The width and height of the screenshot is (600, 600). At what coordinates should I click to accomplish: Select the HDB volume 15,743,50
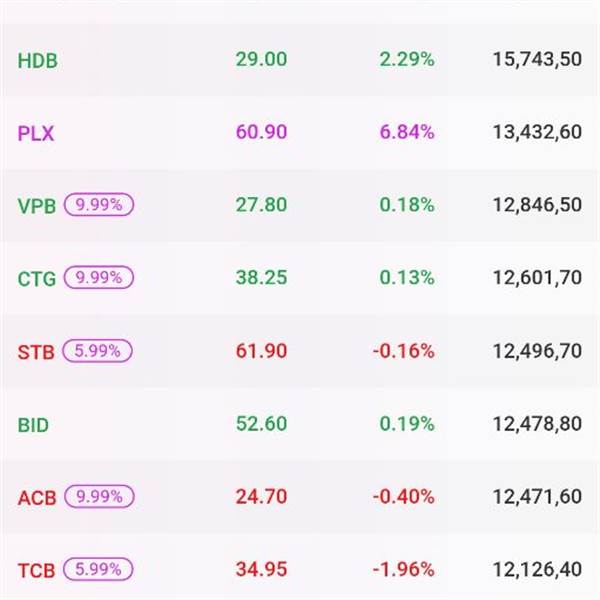pyautogui.click(x=537, y=60)
